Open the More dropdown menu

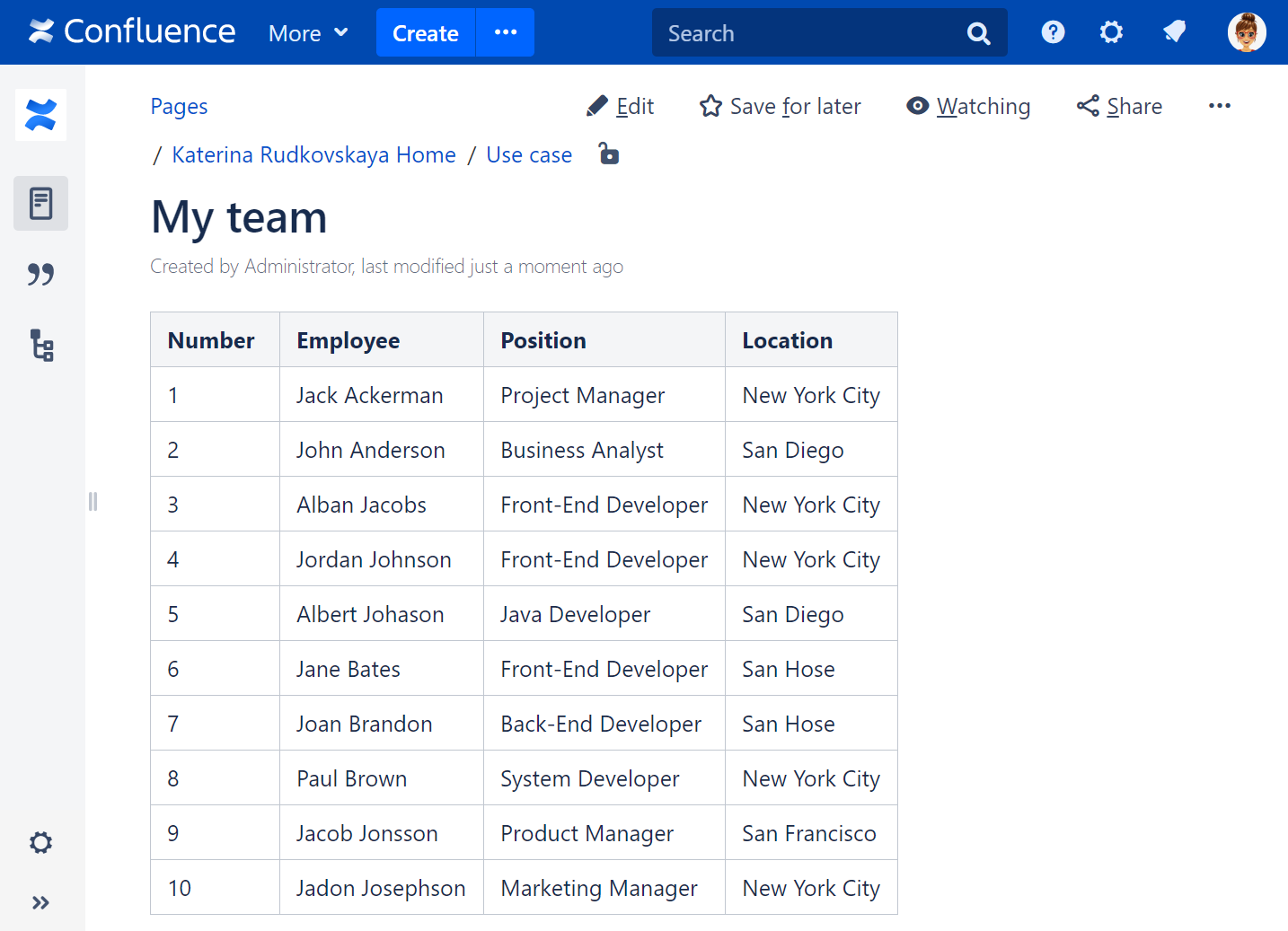coord(308,33)
